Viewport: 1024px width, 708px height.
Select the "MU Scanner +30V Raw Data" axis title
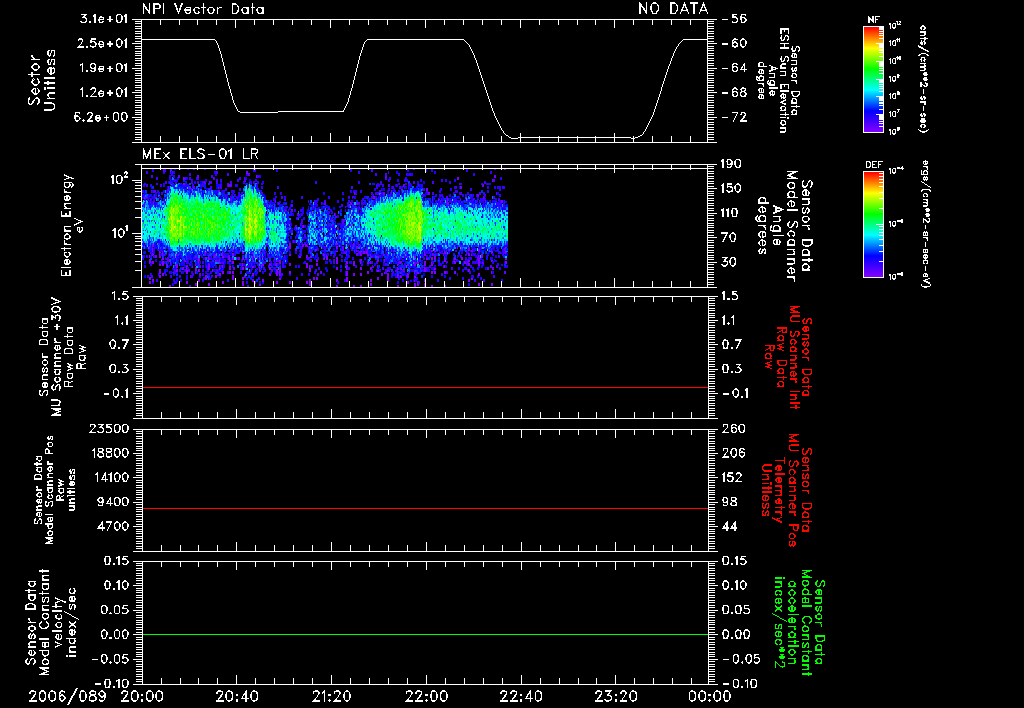(x=62, y=357)
